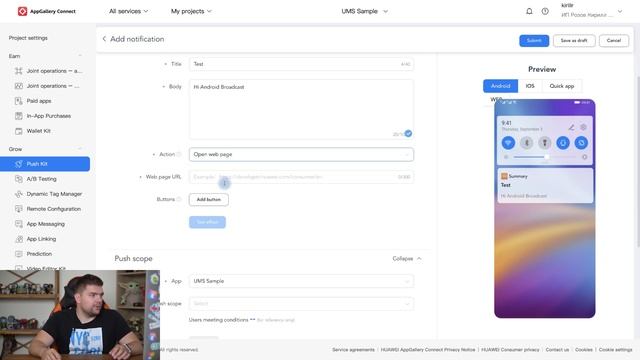640x360 pixels.
Task: Click the Remote Configuration sidebar icon
Action: (18, 209)
